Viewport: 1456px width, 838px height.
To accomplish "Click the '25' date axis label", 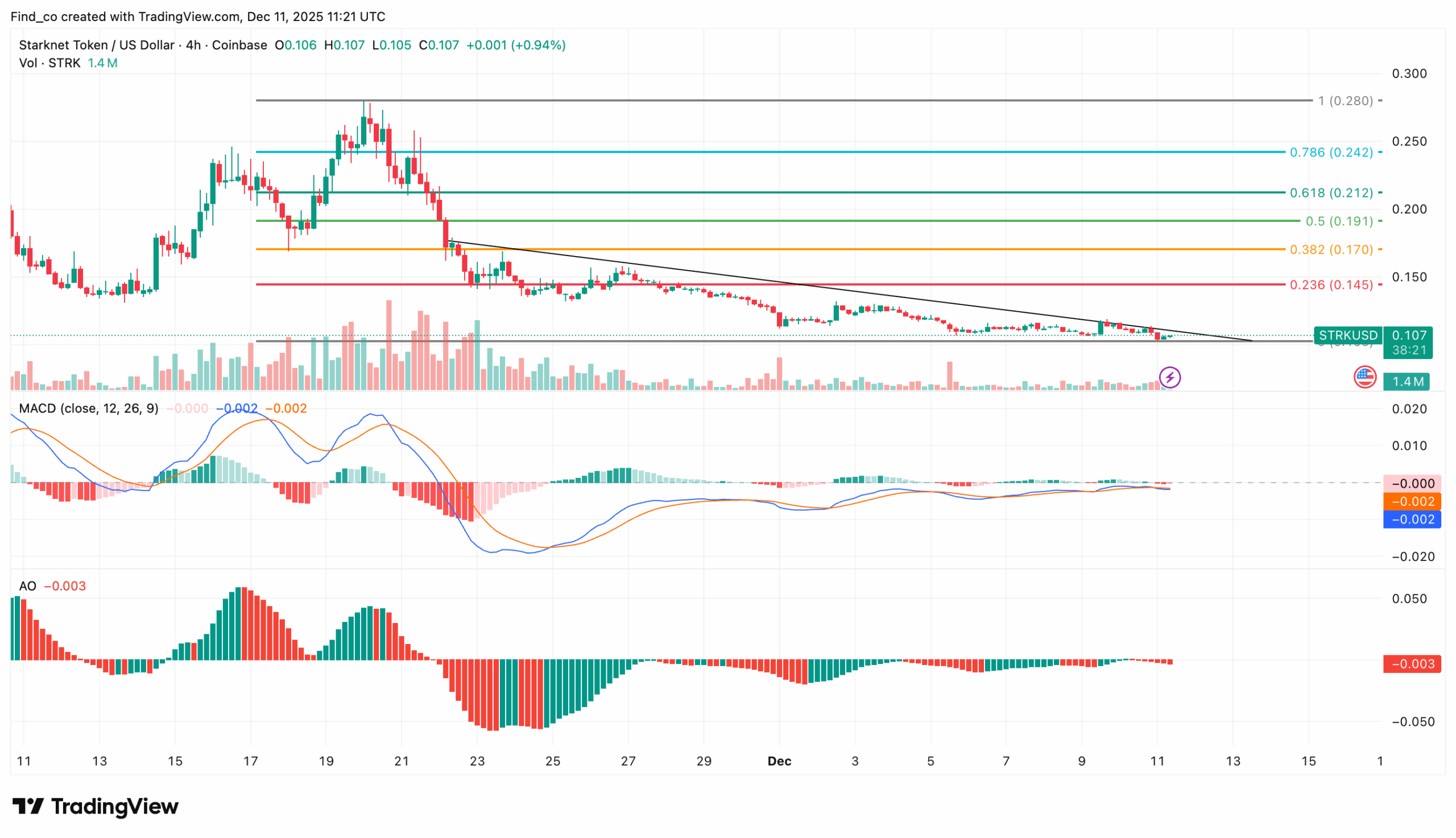I will point(552,761).
